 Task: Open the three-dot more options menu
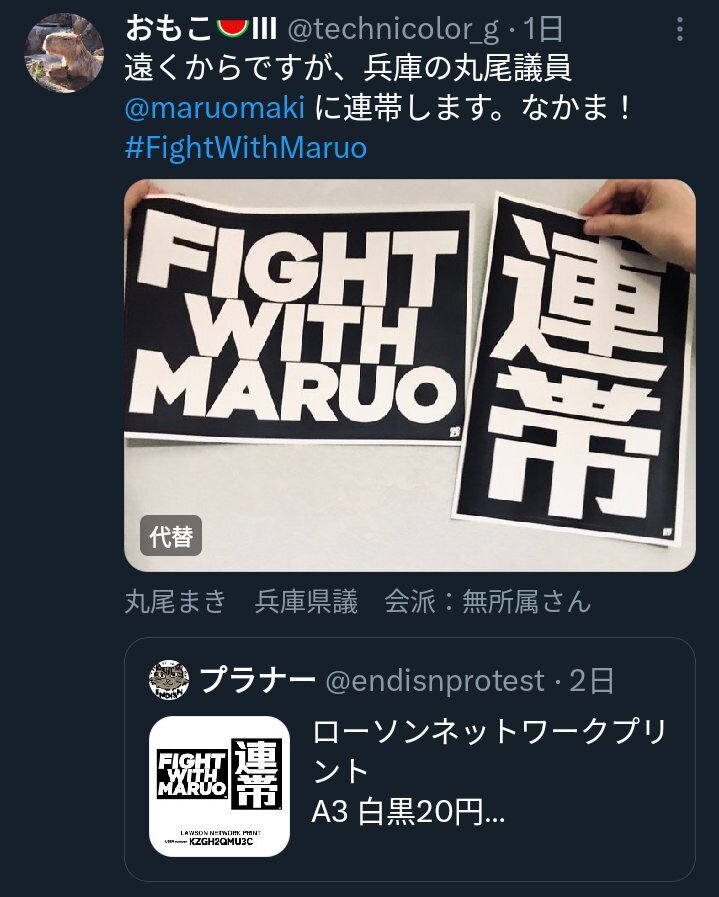[x=680, y=29]
